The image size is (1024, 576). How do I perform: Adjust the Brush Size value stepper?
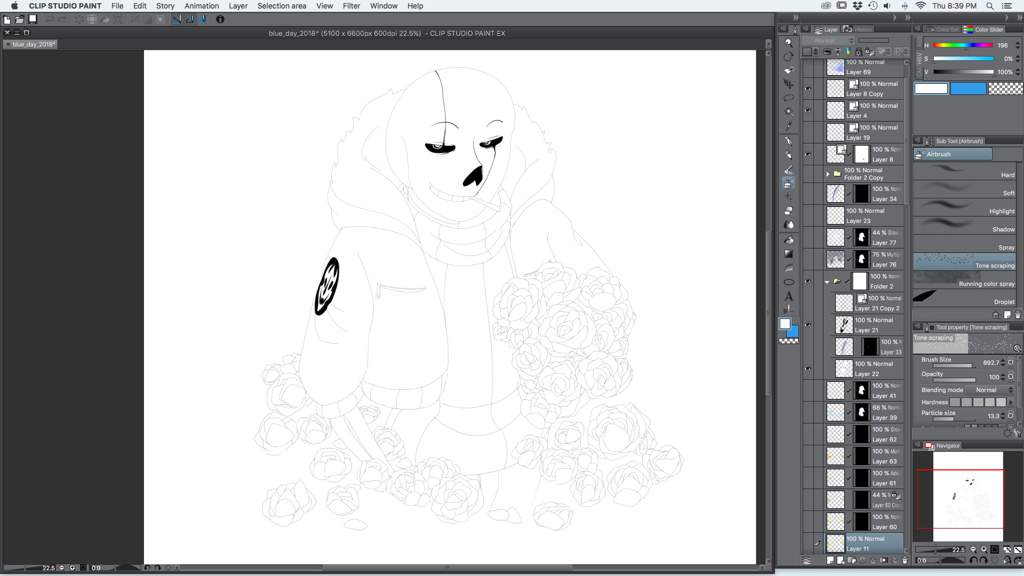click(x=1003, y=362)
